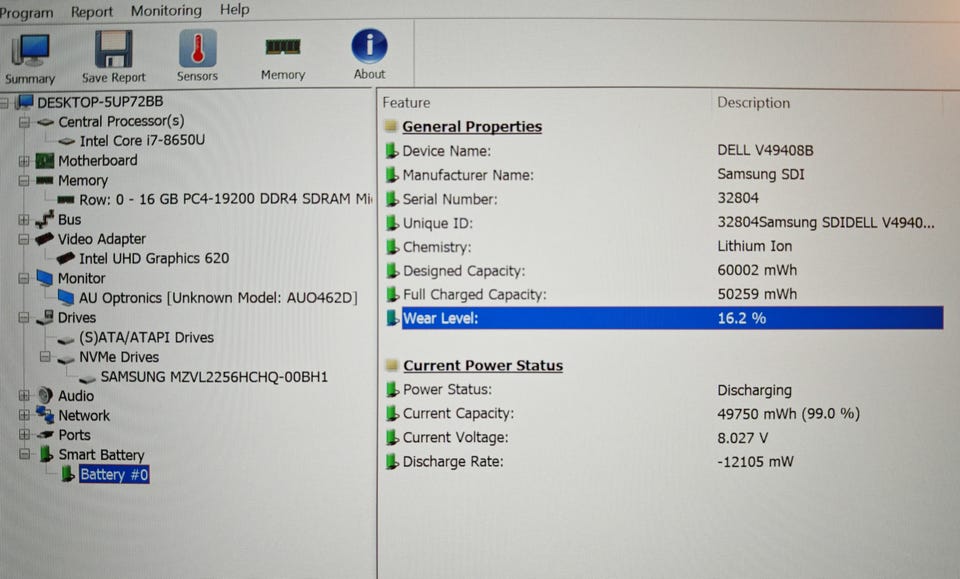The height and width of the screenshot is (579, 960).
Task: Open the Program menu
Action: click(26, 12)
